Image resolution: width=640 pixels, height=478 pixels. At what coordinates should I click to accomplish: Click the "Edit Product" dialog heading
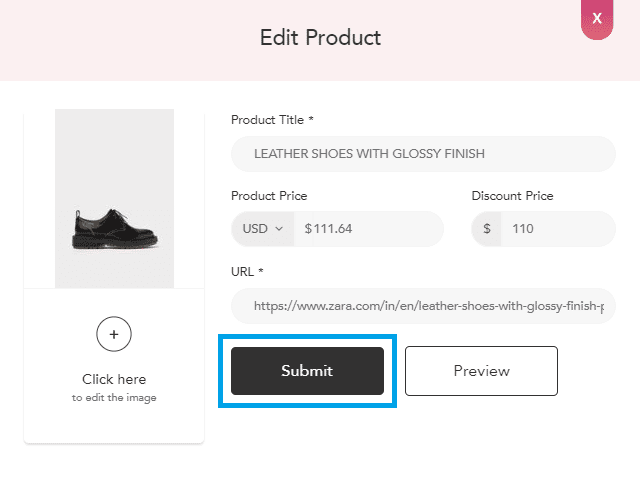pyautogui.click(x=320, y=39)
